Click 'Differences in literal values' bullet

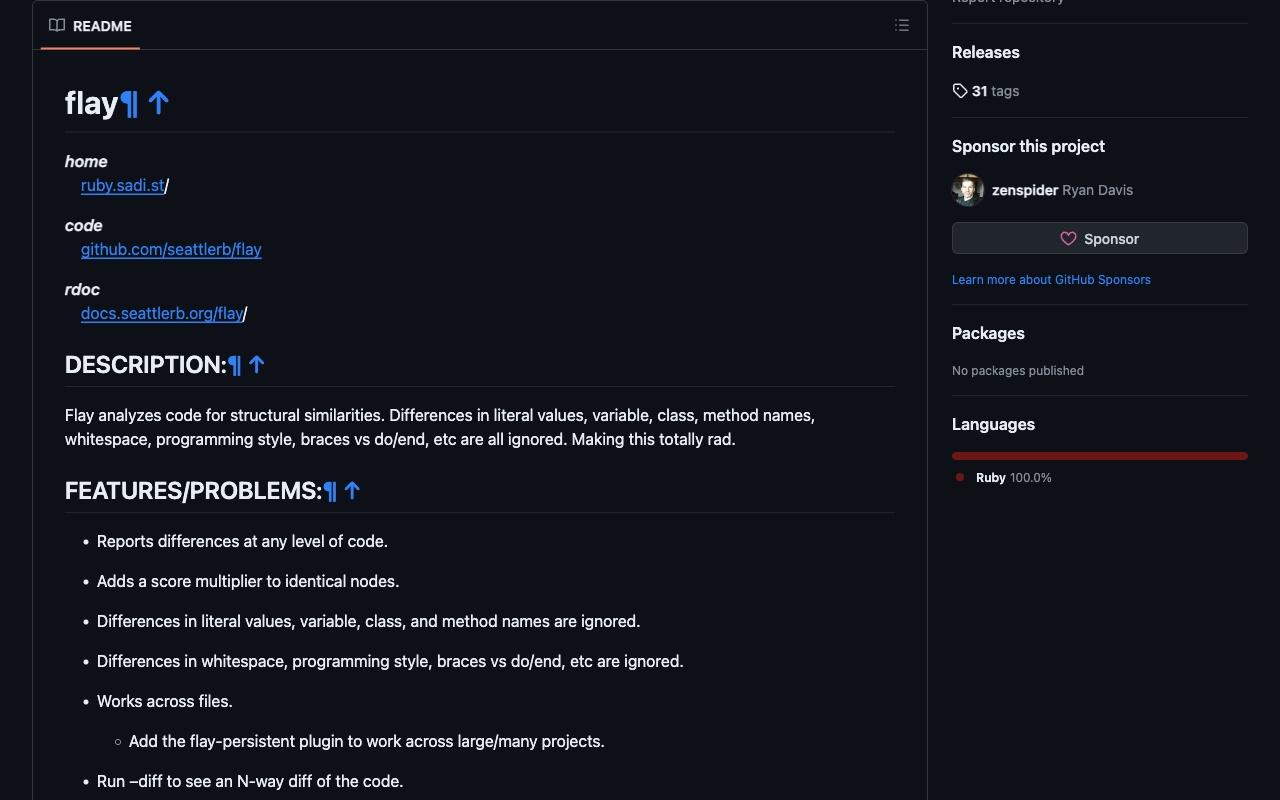368,621
